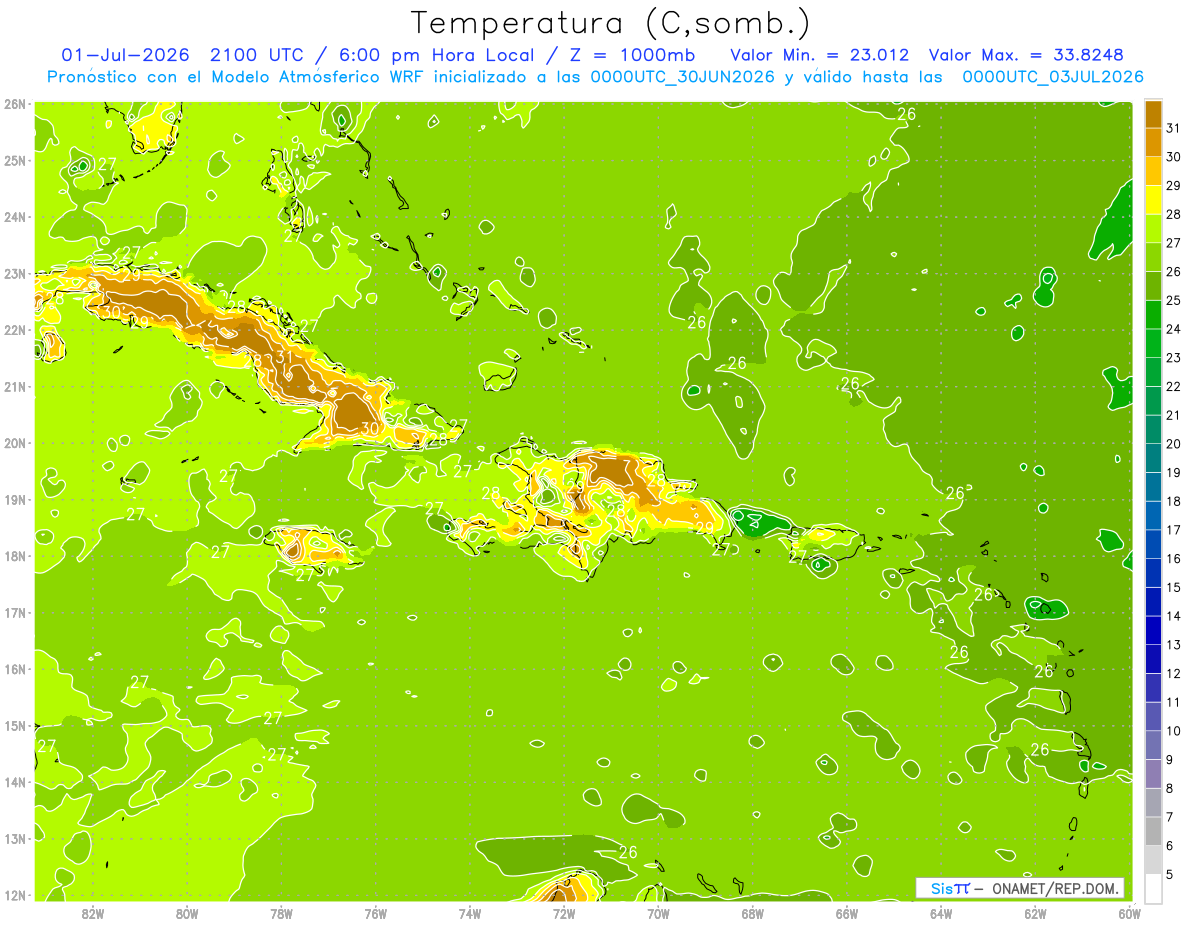
Task: Click the purple legend swatch between 9 and 10
Action: click(x=1153, y=745)
